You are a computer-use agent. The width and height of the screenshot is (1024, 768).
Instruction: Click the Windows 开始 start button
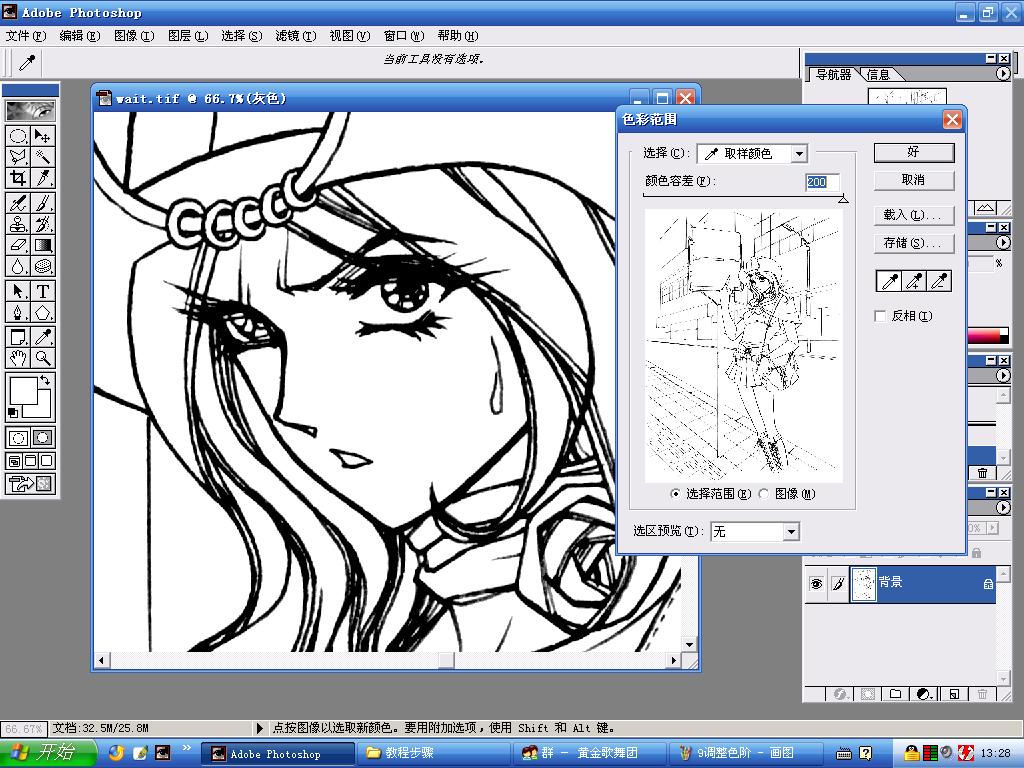click(48, 753)
